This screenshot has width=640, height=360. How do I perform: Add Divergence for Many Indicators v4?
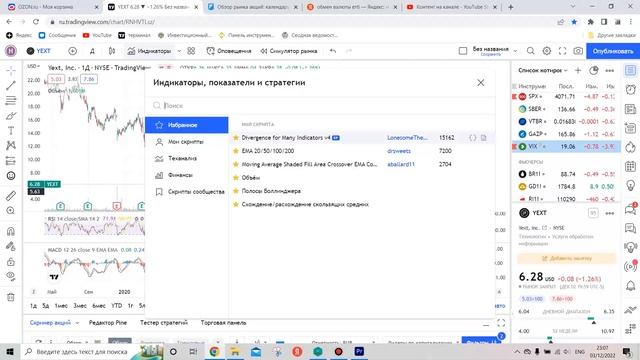coord(286,138)
